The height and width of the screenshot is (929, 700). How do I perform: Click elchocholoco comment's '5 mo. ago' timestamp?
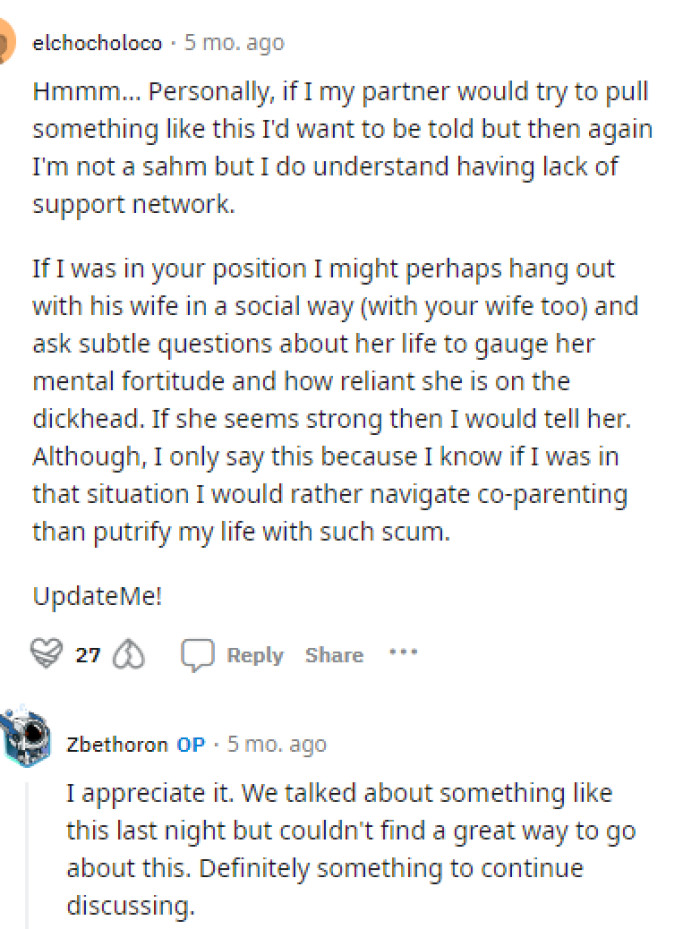pos(234,43)
